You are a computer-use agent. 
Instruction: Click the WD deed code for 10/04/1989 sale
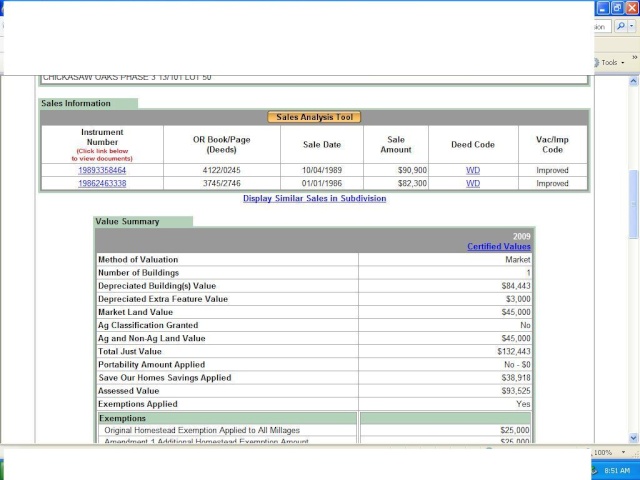tap(473, 170)
